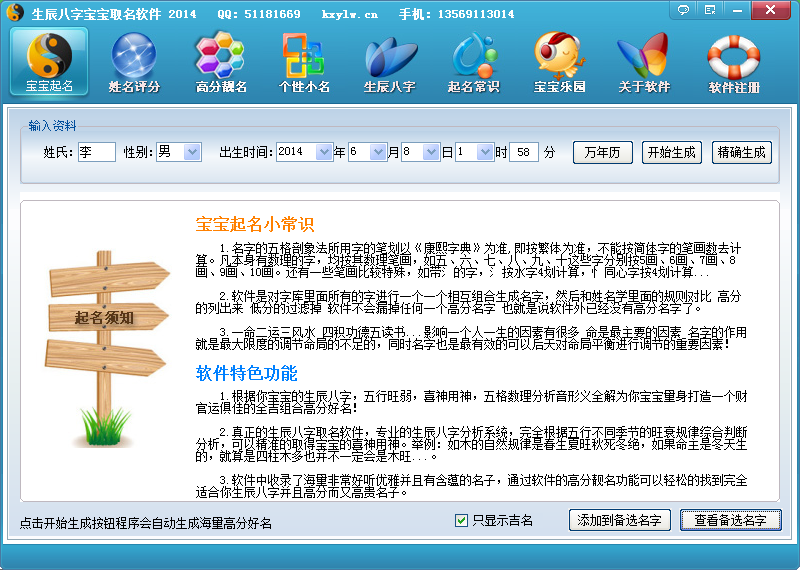
Task: Open the 高分靓名 hexagons icon
Action: click(x=220, y=61)
